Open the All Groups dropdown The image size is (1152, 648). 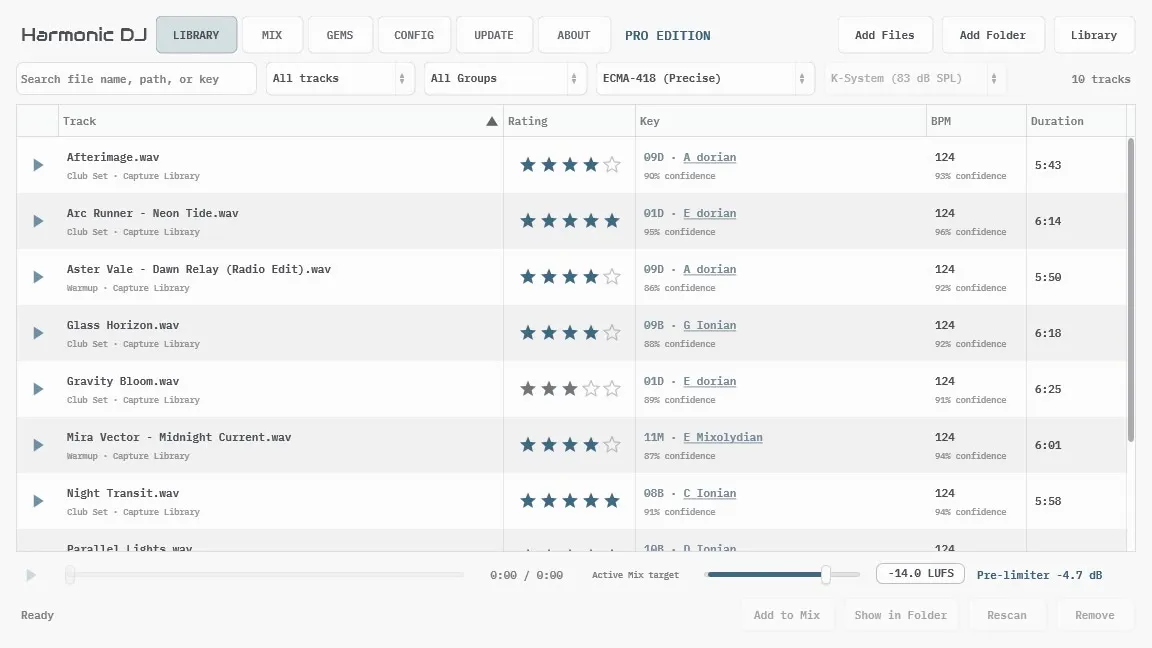(x=505, y=79)
